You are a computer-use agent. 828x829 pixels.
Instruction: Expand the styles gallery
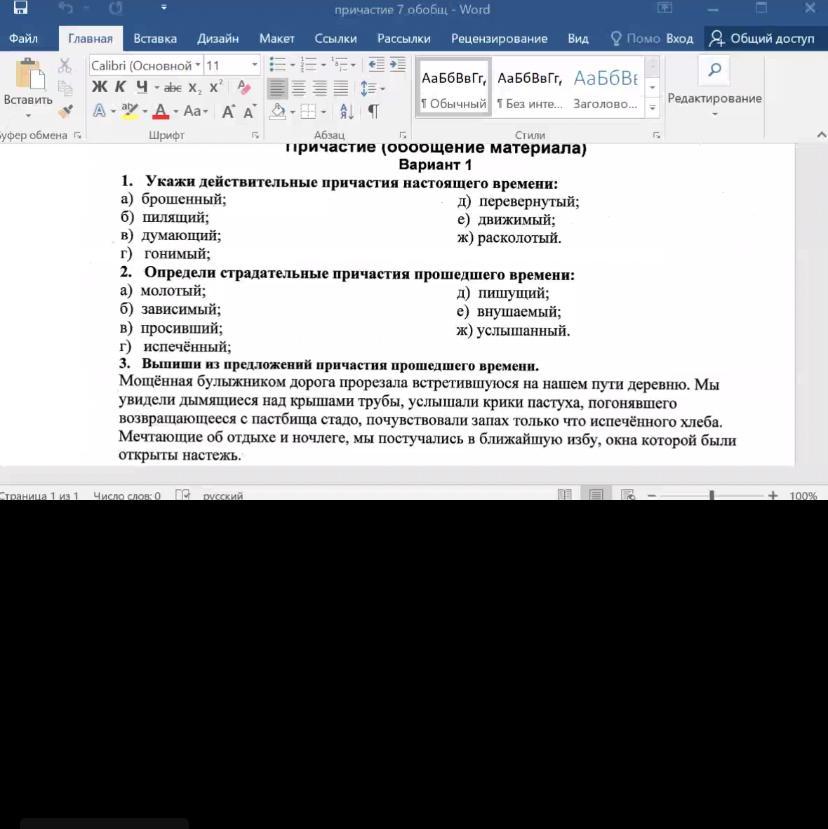[652, 108]
